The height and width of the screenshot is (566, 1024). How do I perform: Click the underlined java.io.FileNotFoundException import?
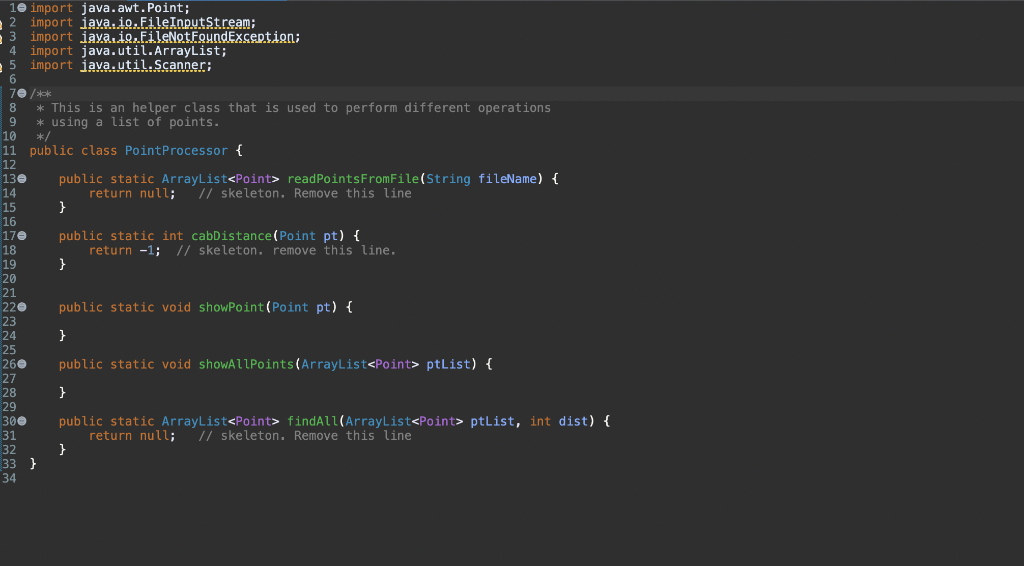(x=187, y=37)
